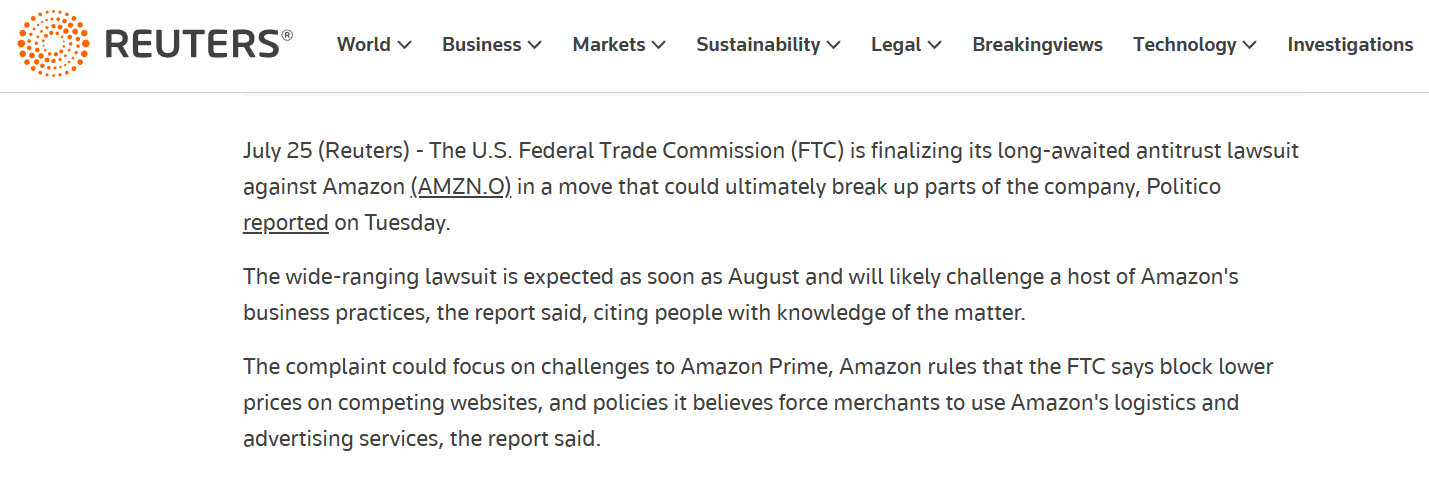Open the World menu item
The height and width of the screenshot is (478, 1429).
click(363, 45)
